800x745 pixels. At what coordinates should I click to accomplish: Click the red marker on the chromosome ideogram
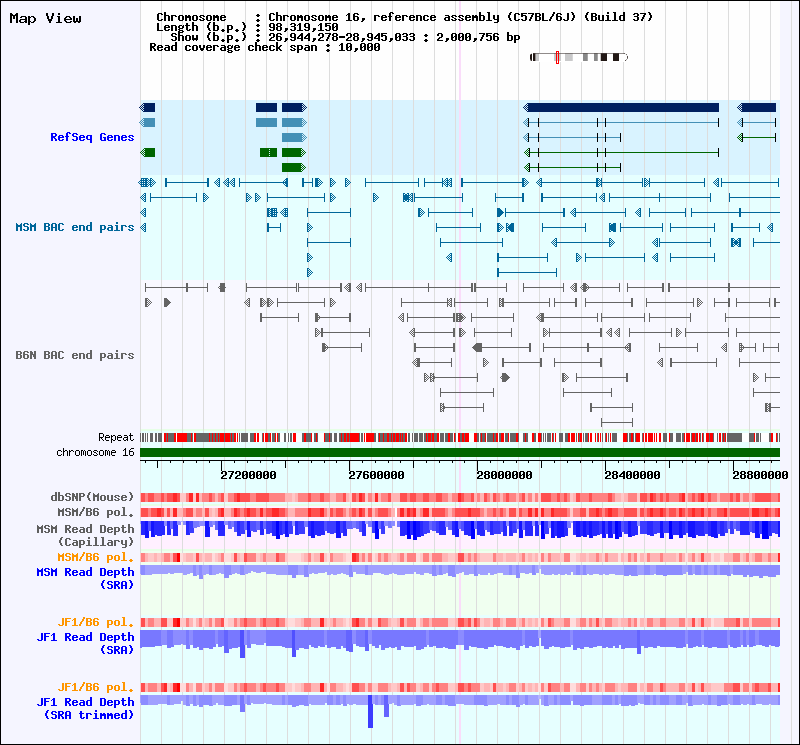click(557, 57)
